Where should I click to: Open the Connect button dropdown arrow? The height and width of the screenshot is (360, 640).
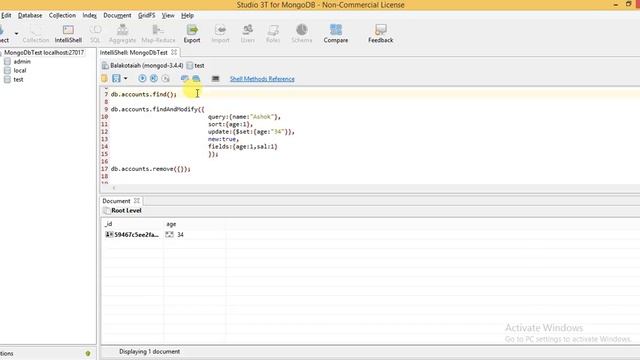[x=16, y=33]
